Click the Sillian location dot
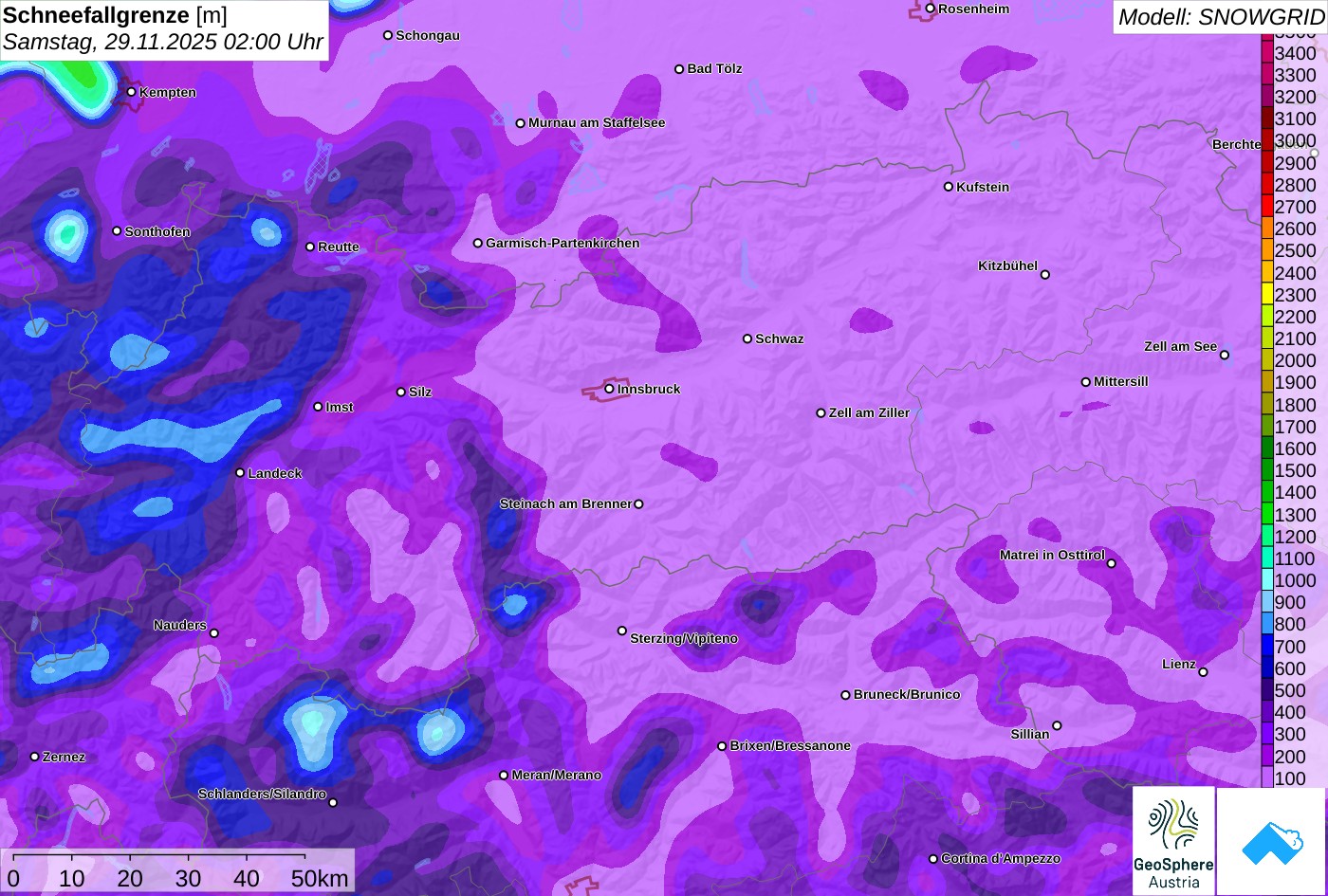The width and height of the screenshot is (1328, 896). (x=1056, y=726)
